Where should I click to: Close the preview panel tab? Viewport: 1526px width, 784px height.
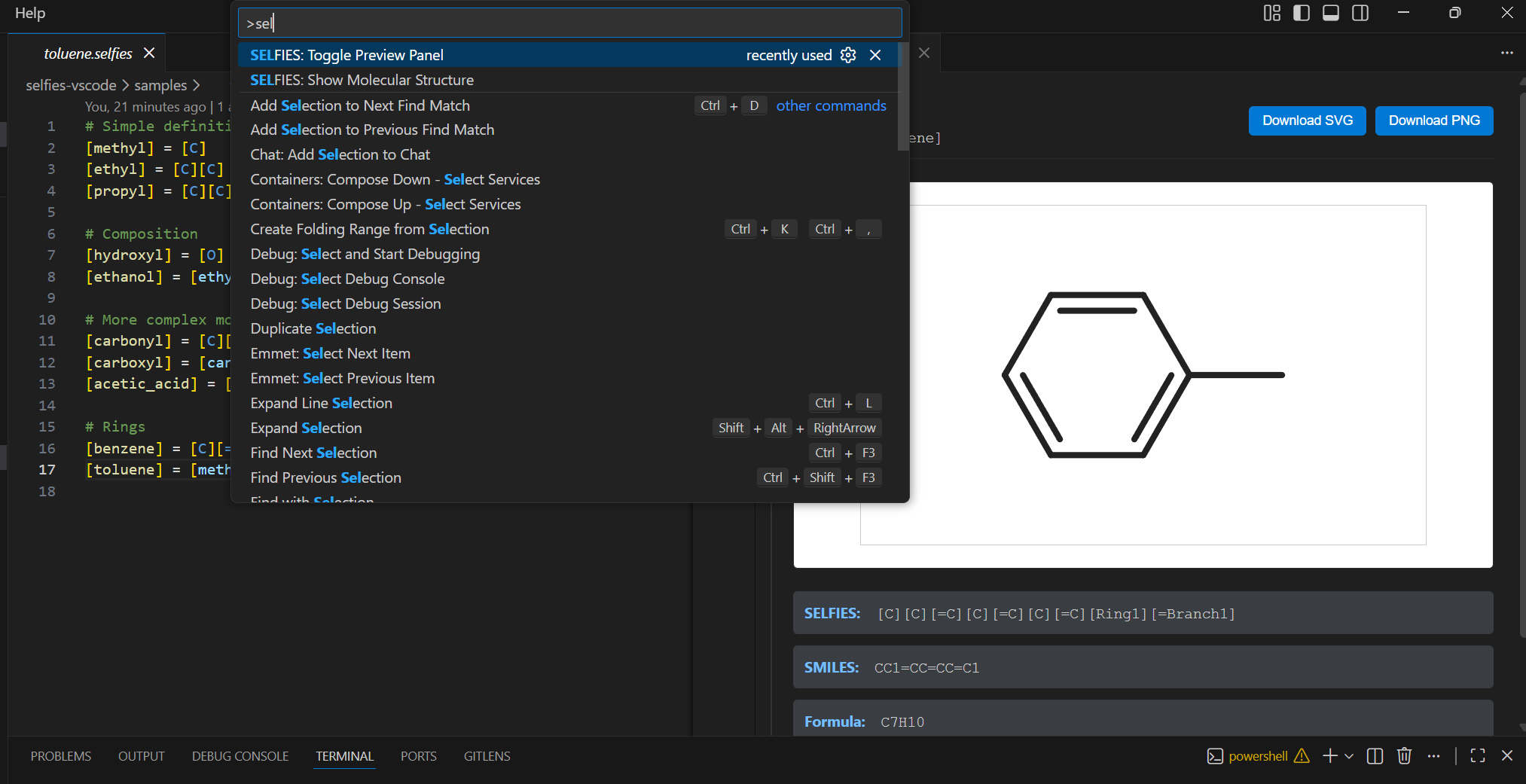(x=924, y=53)
